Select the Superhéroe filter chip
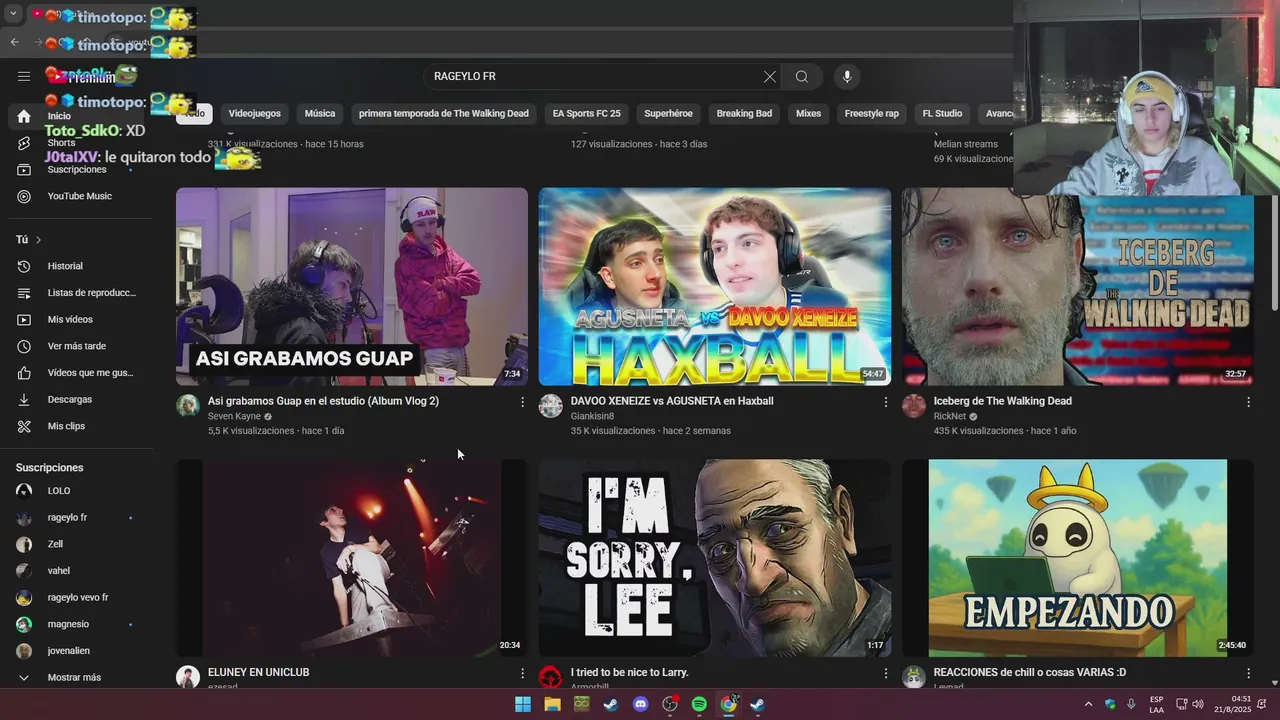Viewport: 1280px width, 720px height. (668, 114)
